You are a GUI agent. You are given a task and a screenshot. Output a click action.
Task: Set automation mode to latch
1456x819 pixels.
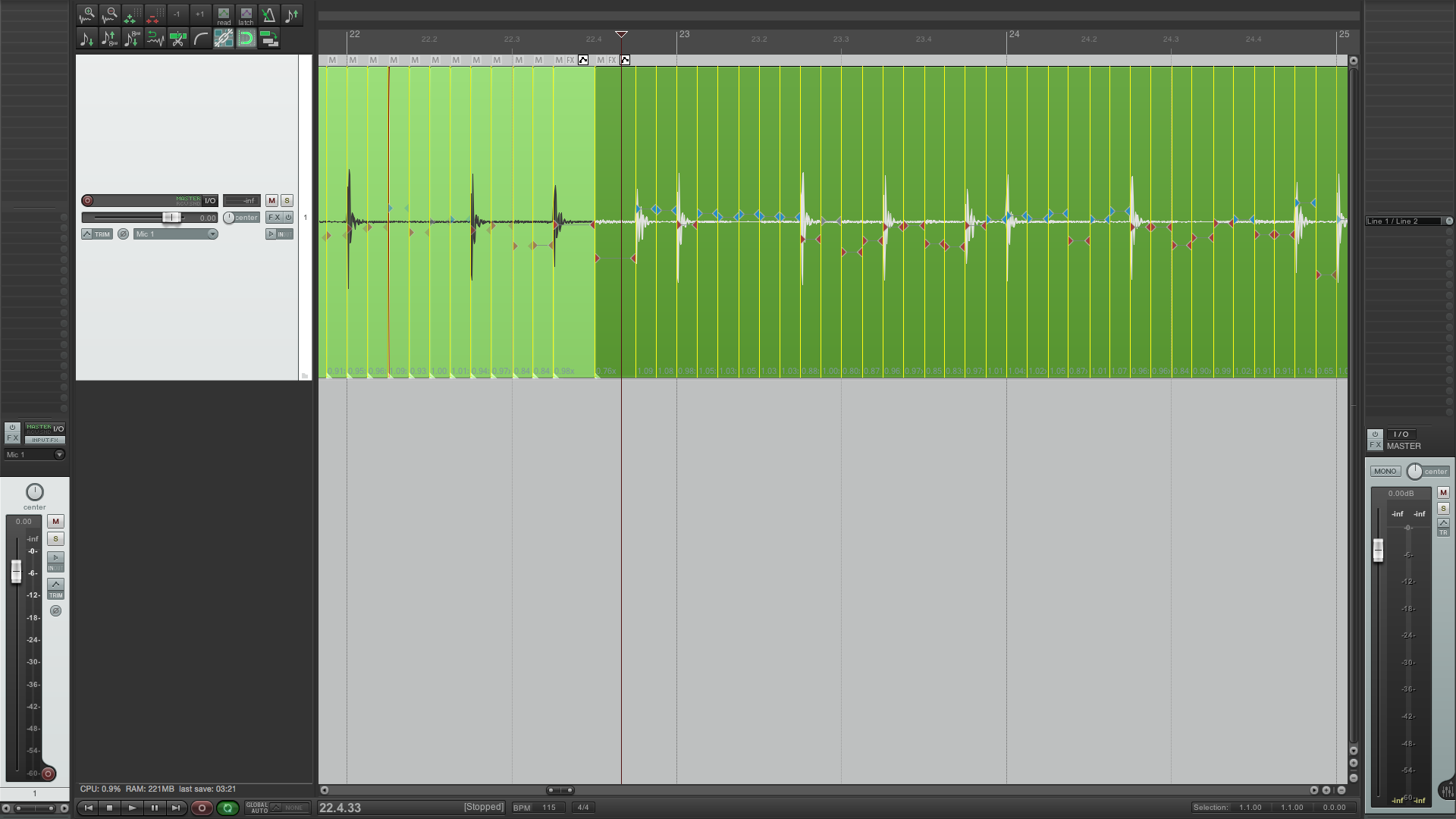click(246, 15)
